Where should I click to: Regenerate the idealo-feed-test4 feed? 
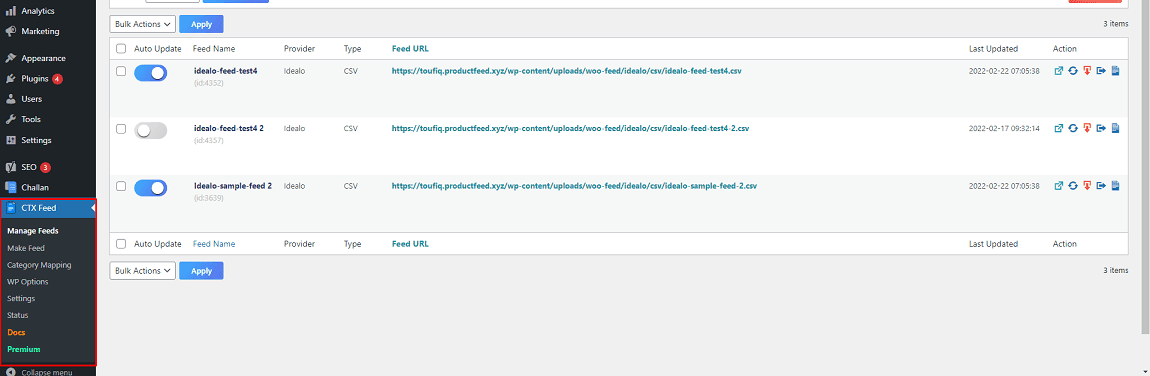(x=1072, y=71)
